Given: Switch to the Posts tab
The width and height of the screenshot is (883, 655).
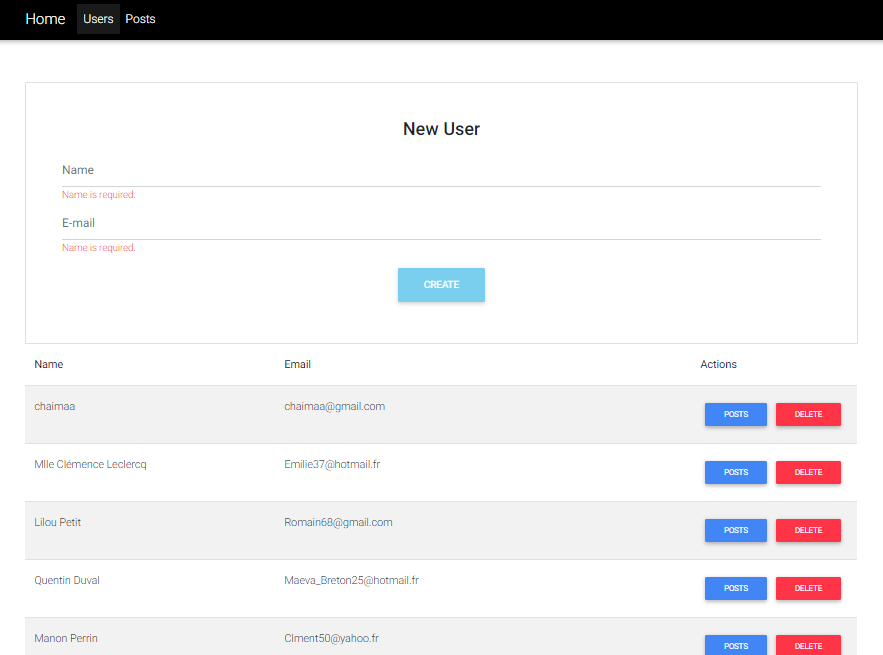Looking at the screenshot, I should (x=140, y=18).
